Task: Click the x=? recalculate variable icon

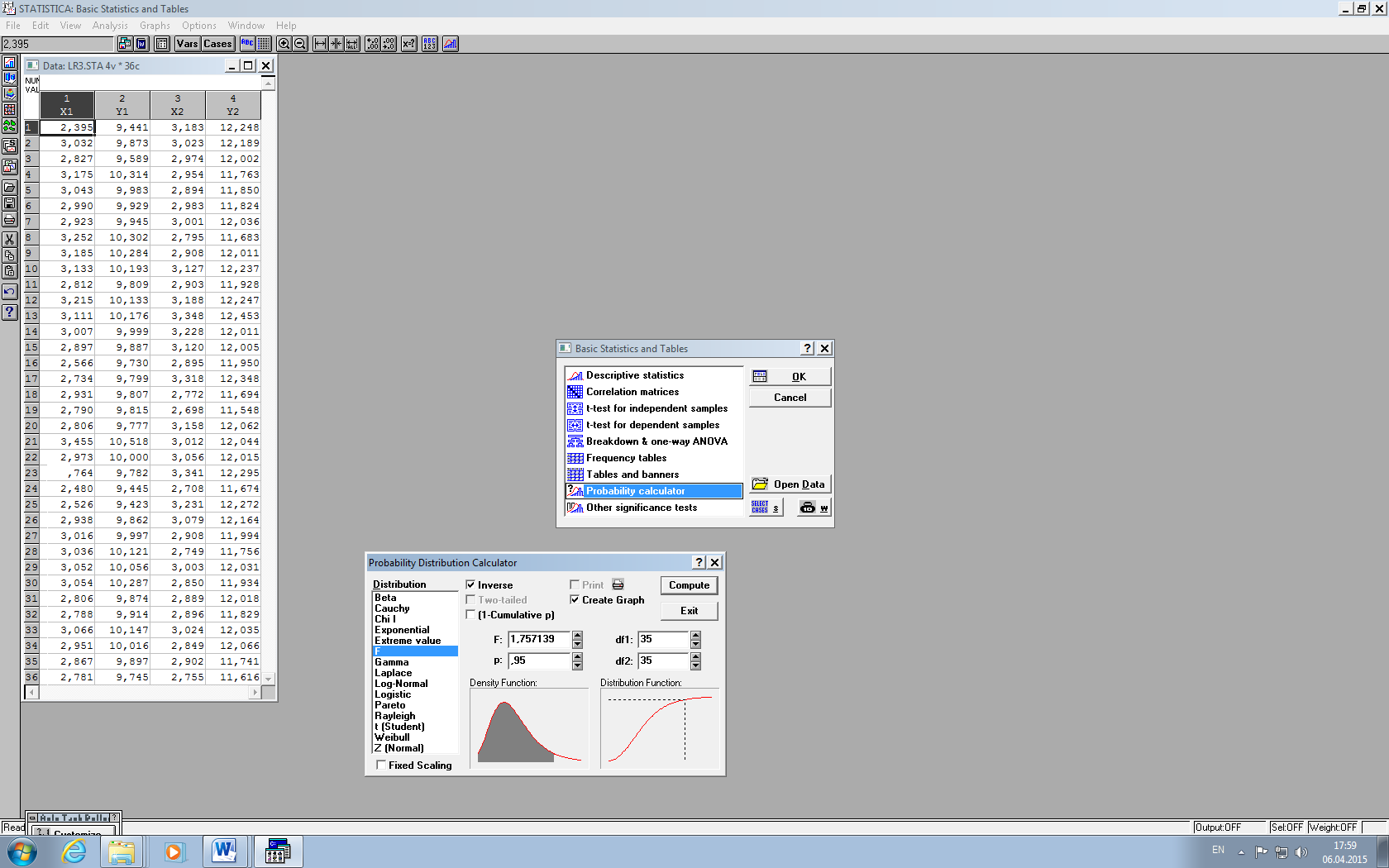Action: click(x=408, y=44)
